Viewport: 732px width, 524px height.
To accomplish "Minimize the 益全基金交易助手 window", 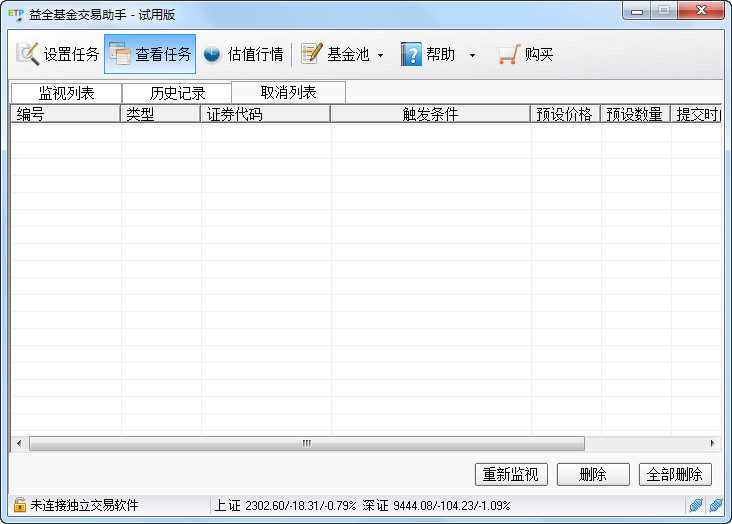I will coord(637,11).
